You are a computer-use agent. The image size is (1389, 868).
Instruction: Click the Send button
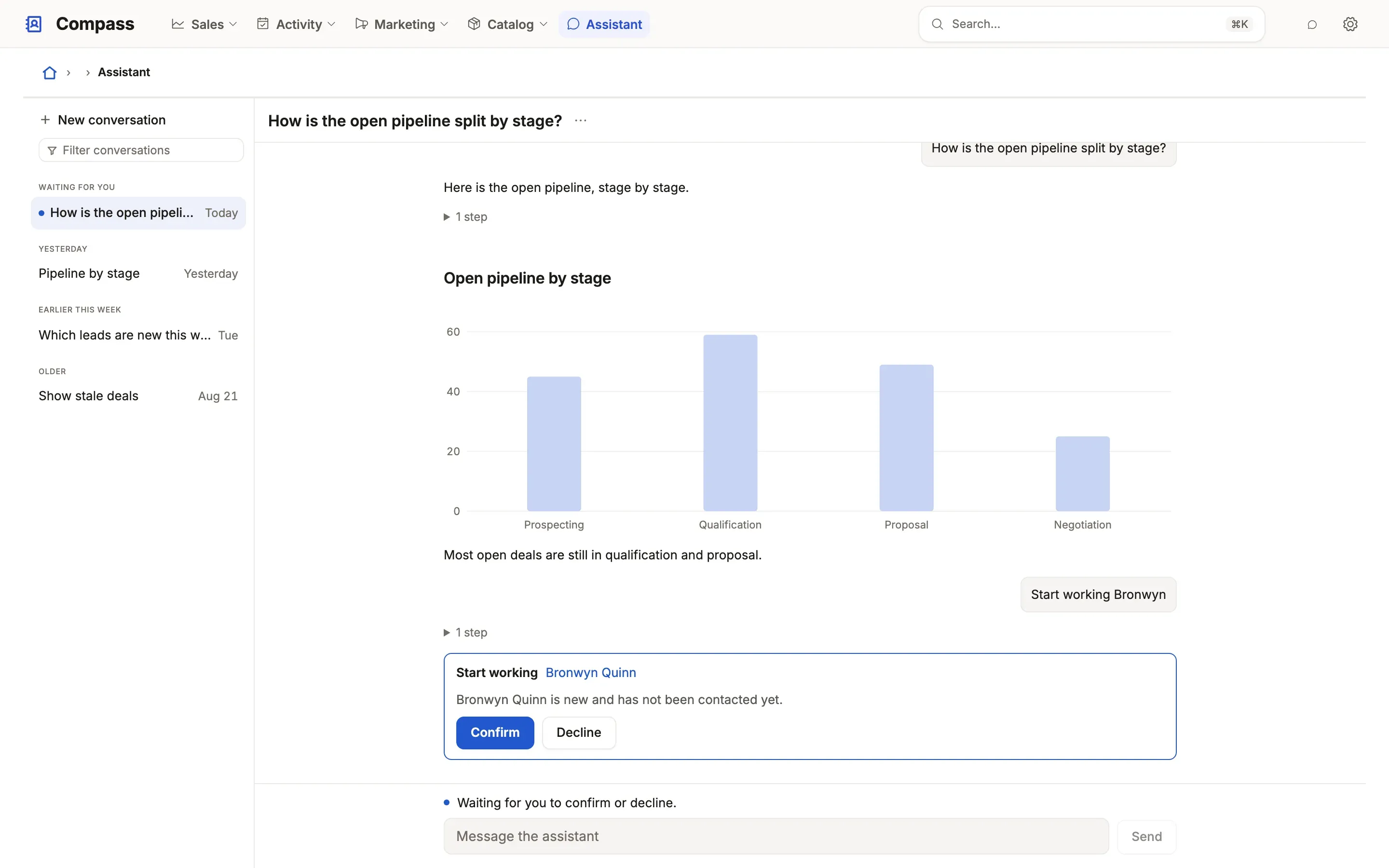coord(1146,837)
